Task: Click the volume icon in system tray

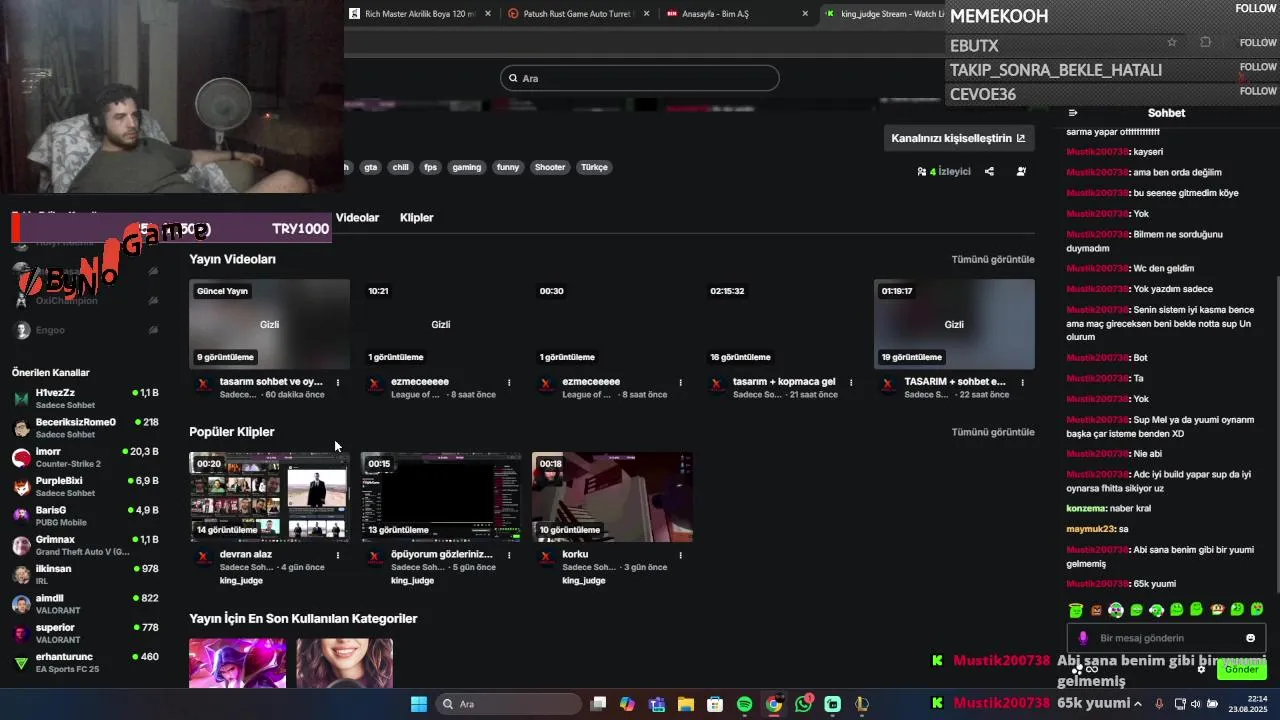Action: click(1198, 704)
